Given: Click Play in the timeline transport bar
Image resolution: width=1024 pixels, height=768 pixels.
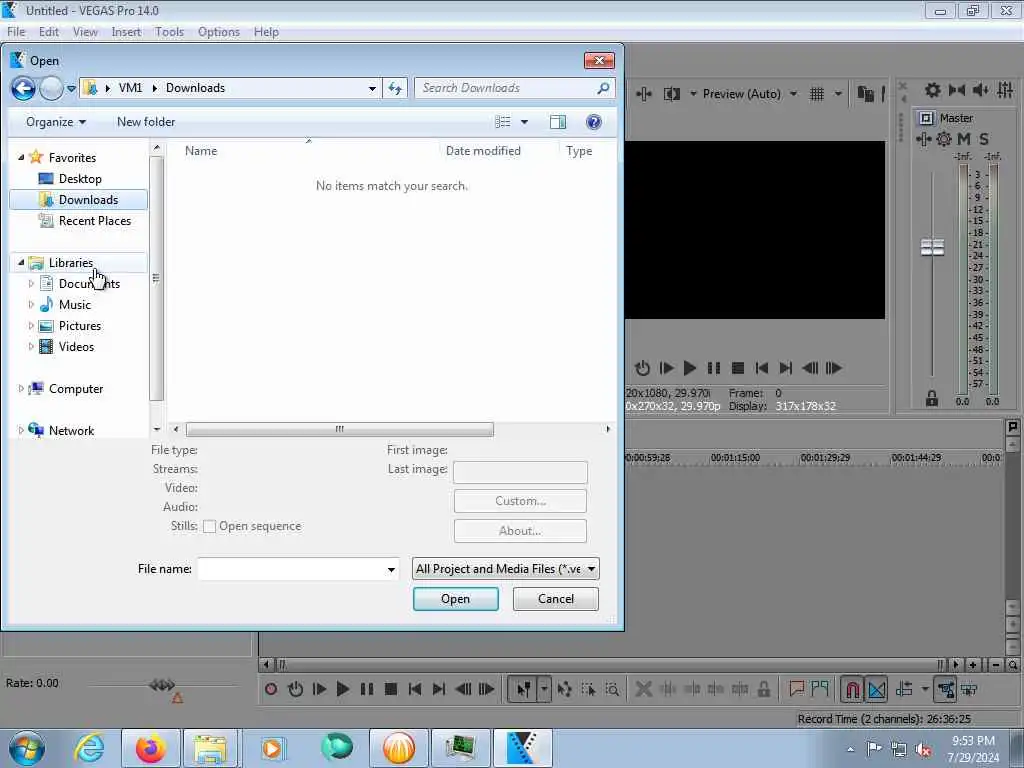Looking at the screenshot, I should (x=342, y=689).
